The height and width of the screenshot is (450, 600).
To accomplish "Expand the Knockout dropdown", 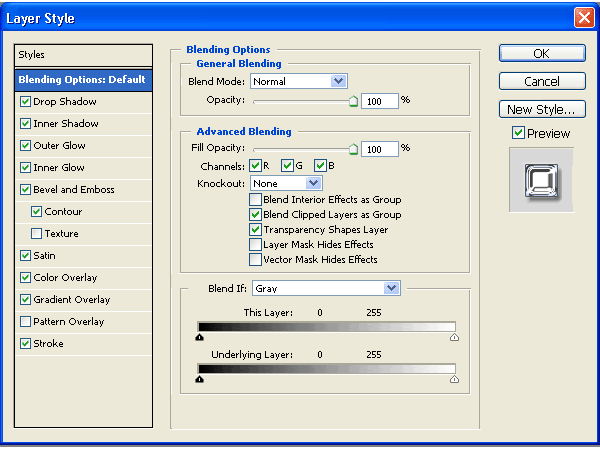I will [313, 184].
